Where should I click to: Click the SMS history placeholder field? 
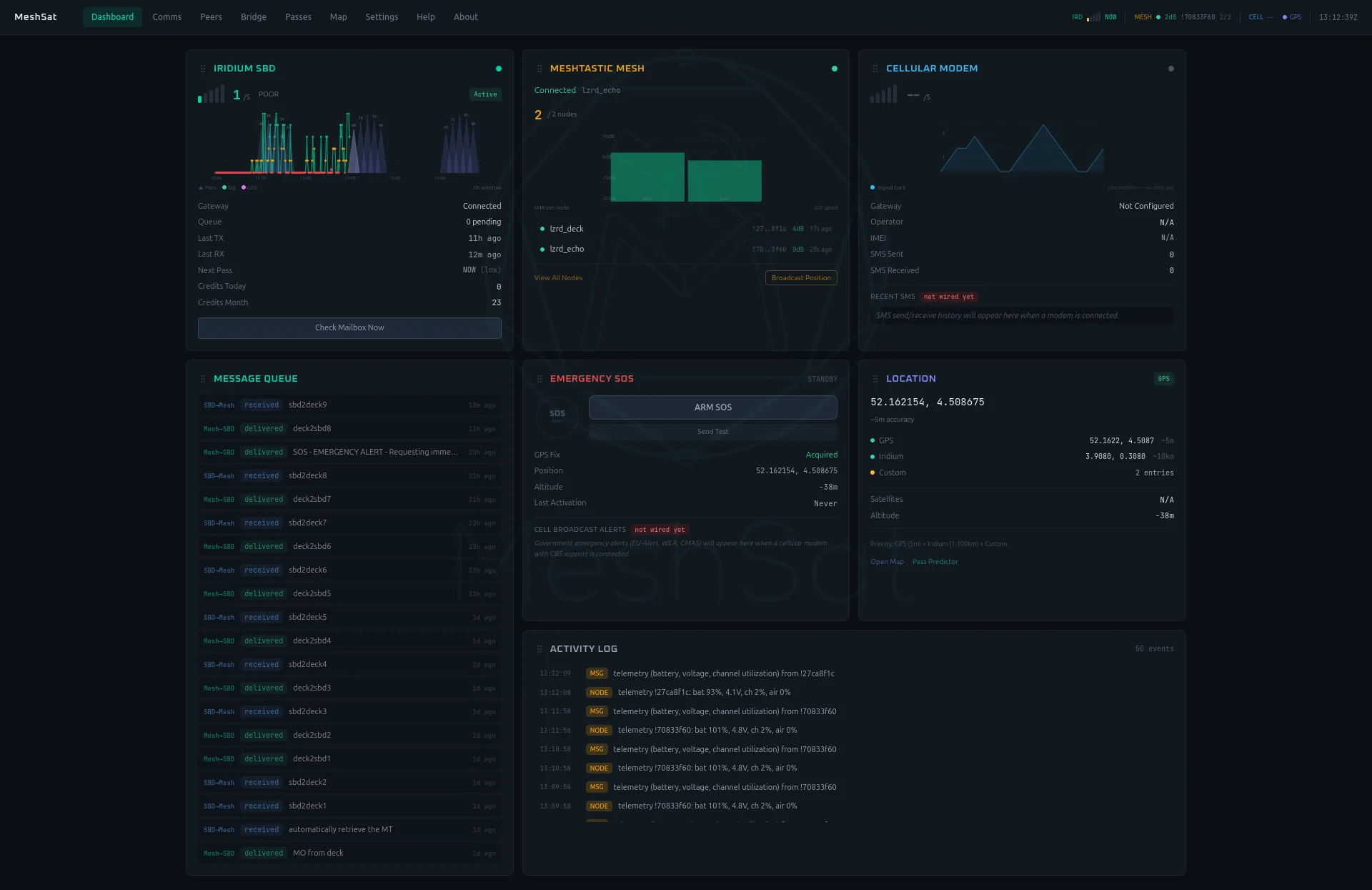tap(1022, 315)
